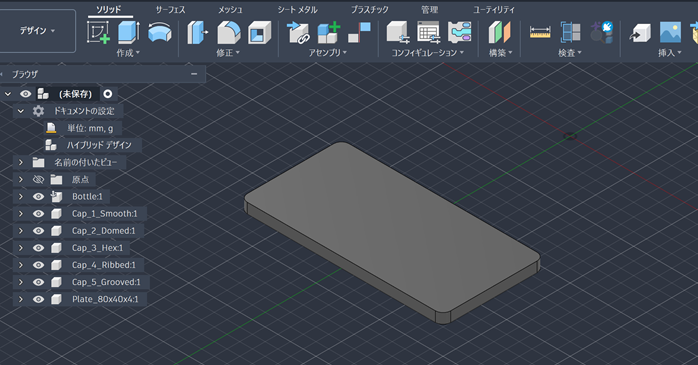Click the Bottle:1 component icon

56,196
